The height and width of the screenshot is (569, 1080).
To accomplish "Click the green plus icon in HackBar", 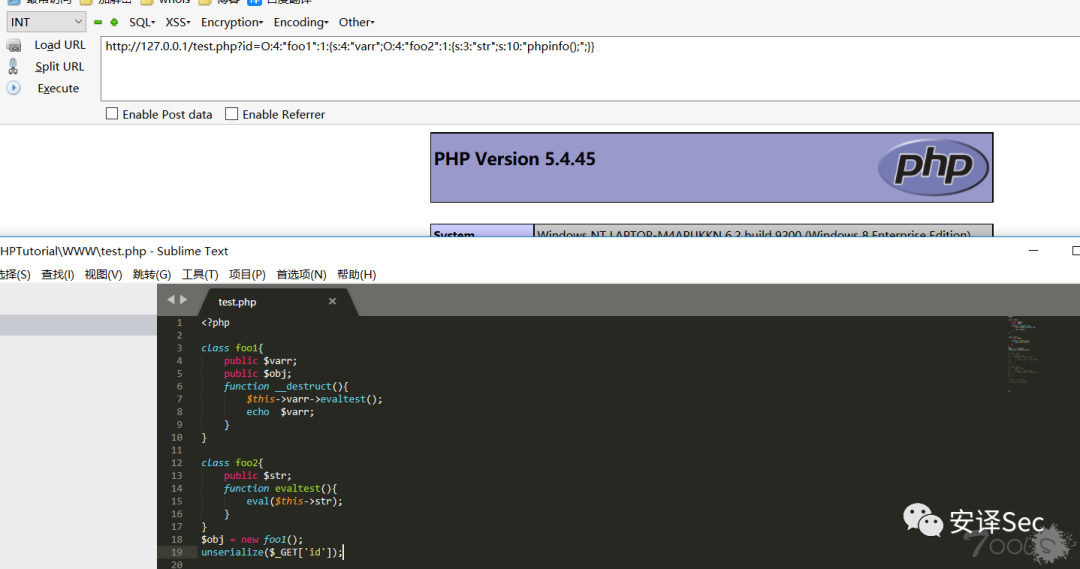I will tap(114, 22).
